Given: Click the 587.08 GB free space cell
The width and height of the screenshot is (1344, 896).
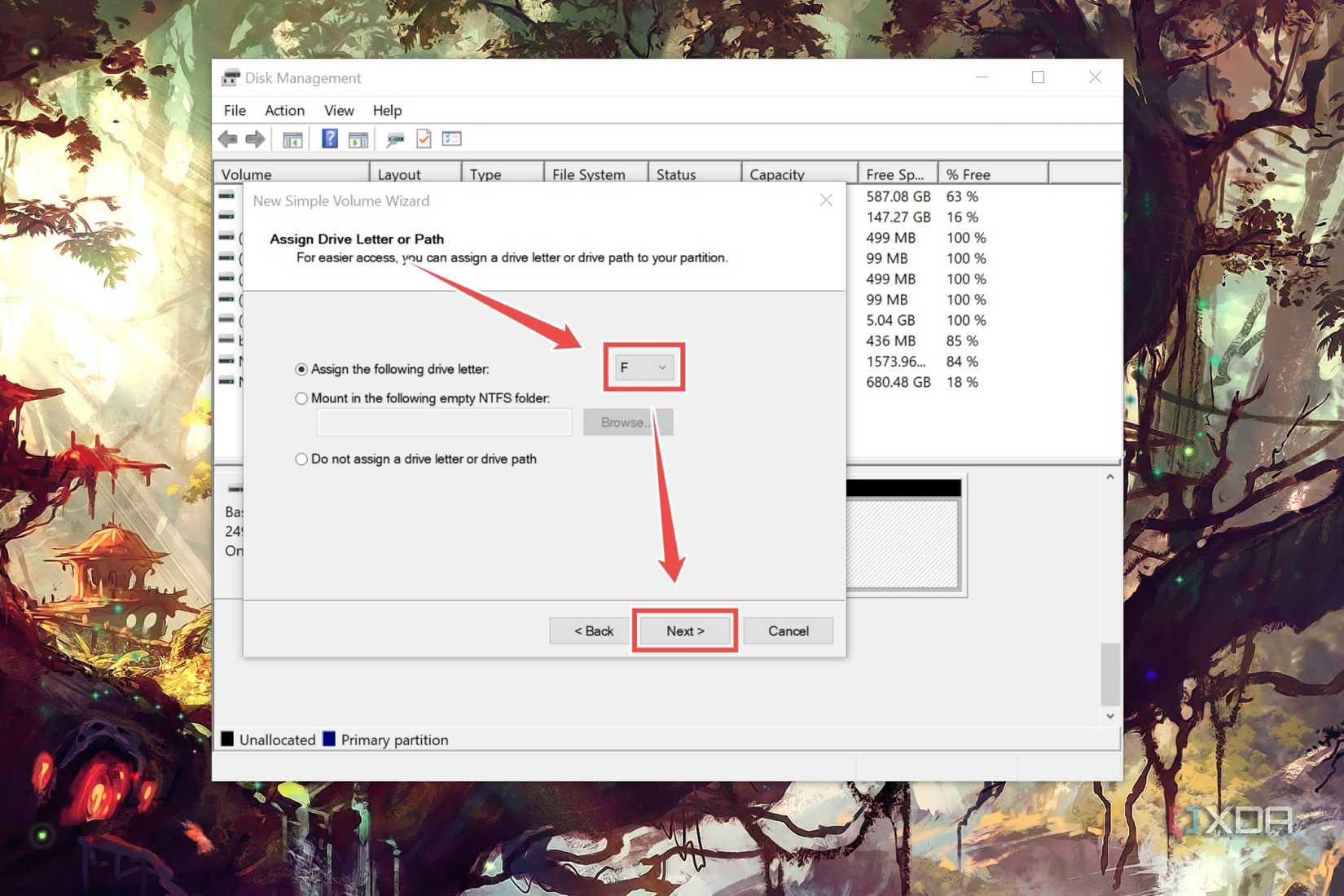Looking at the screenshot, I should pos(898,196).
